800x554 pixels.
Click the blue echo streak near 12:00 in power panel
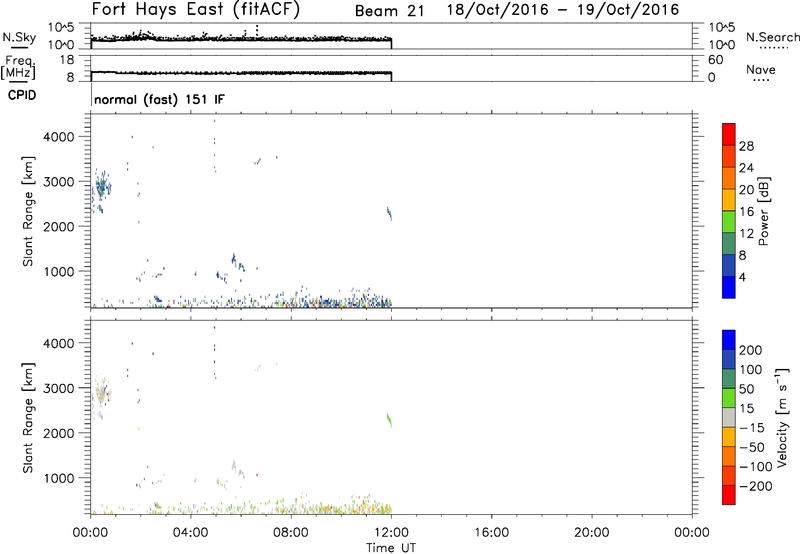[389, 213]
